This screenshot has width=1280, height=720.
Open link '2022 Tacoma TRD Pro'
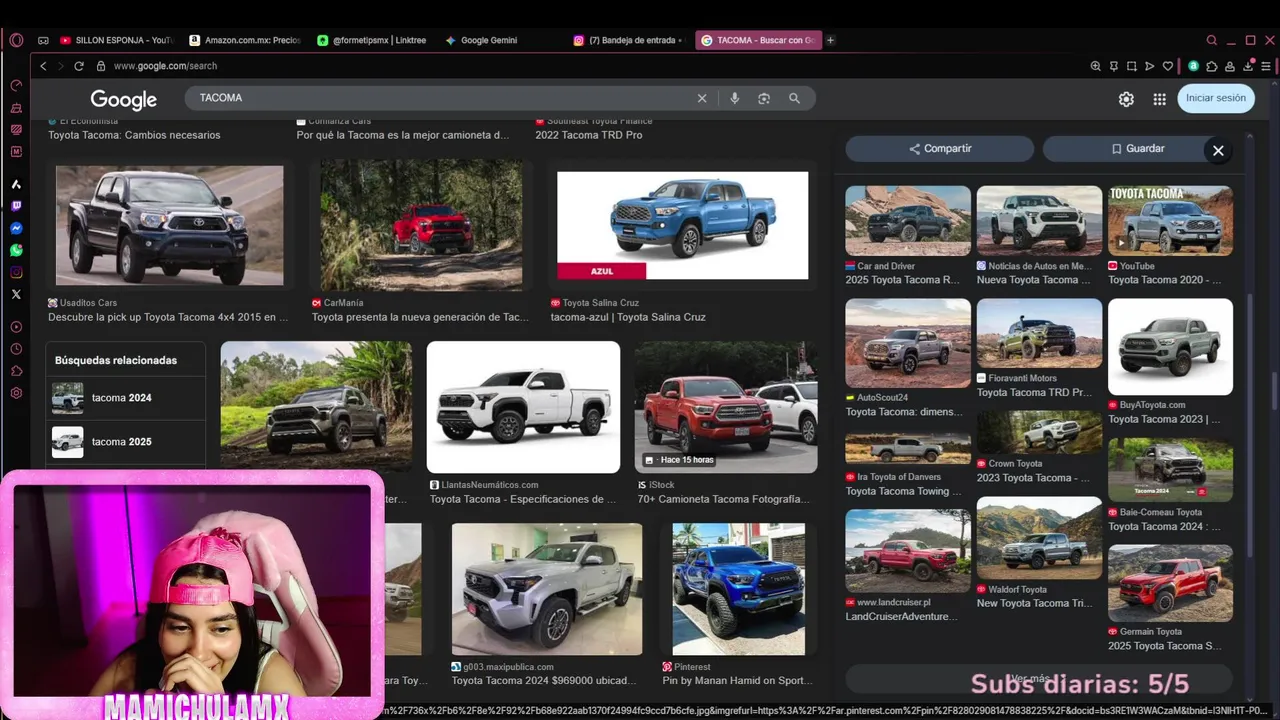click(588, 135)
